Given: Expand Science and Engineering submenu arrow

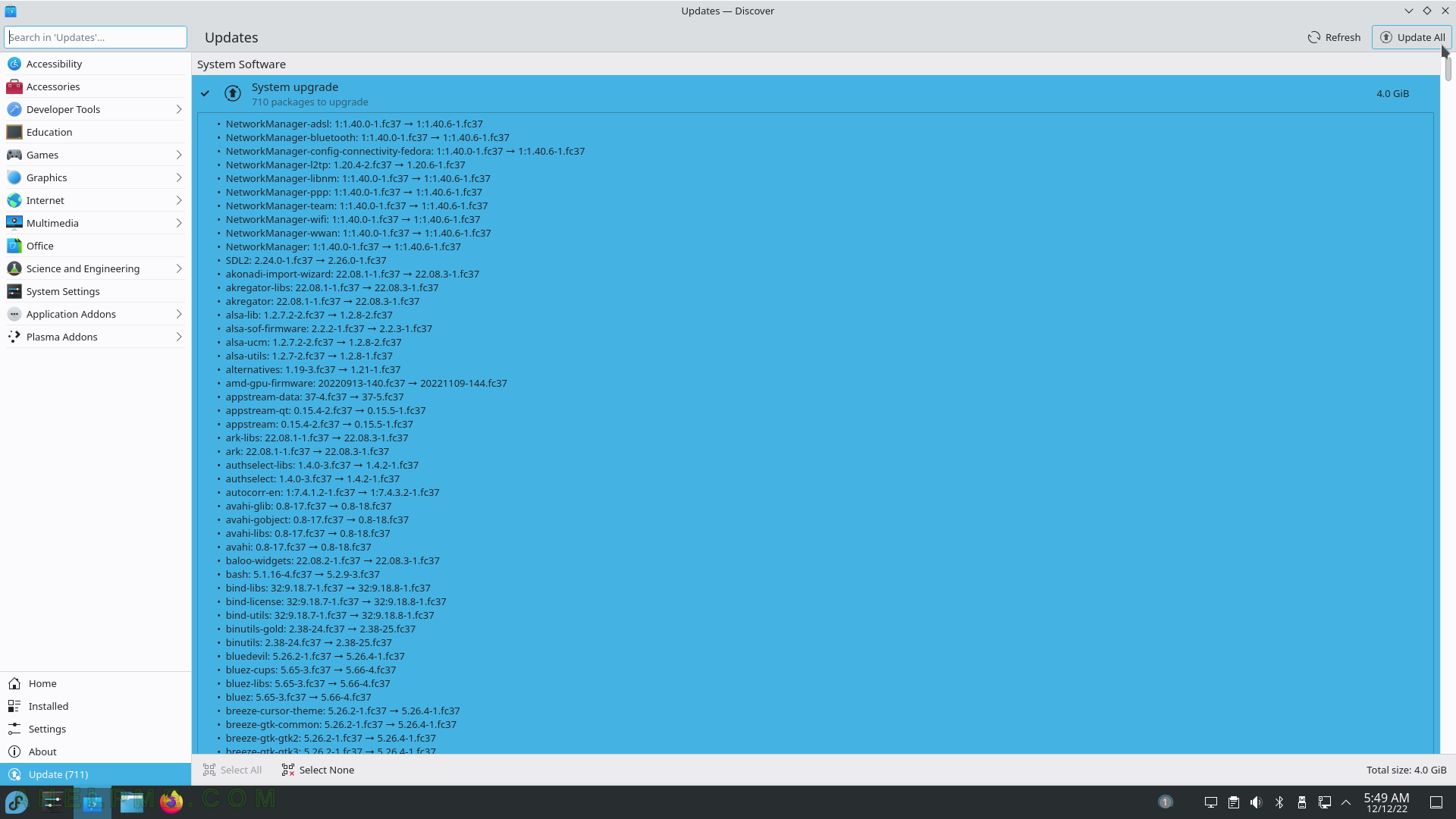Looking at the screenshot, I should click(x=179, y=268).
